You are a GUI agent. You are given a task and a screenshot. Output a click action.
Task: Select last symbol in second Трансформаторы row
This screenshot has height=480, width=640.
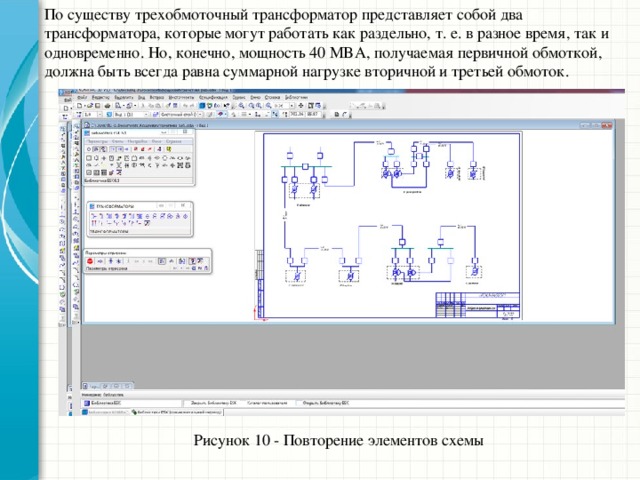point(147,223)
